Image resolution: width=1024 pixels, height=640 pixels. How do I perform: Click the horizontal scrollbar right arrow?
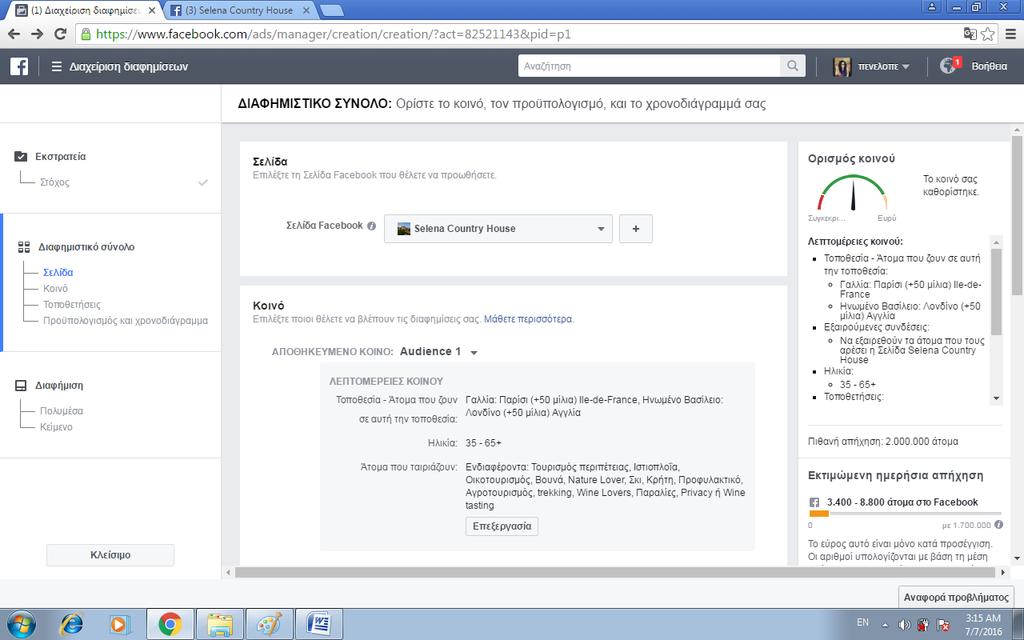tap(1003, 572)
